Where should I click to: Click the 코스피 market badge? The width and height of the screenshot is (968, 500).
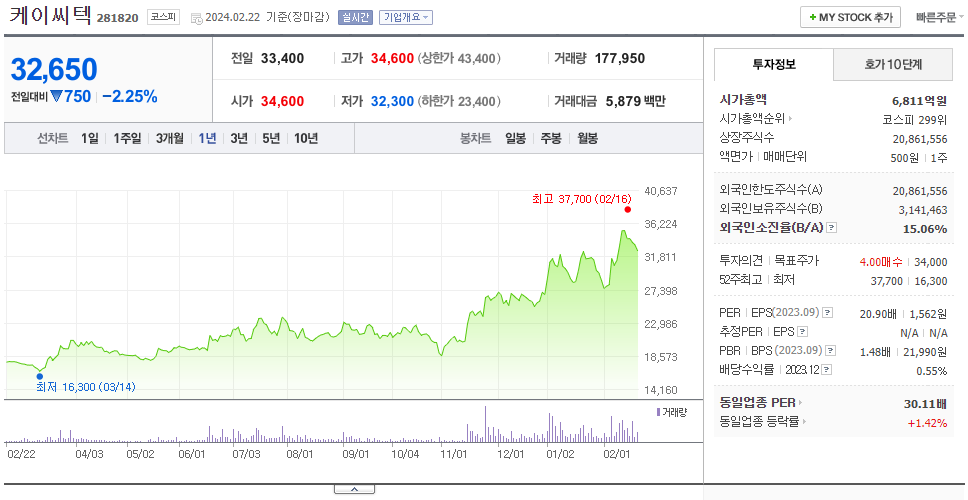coord(163,17)
